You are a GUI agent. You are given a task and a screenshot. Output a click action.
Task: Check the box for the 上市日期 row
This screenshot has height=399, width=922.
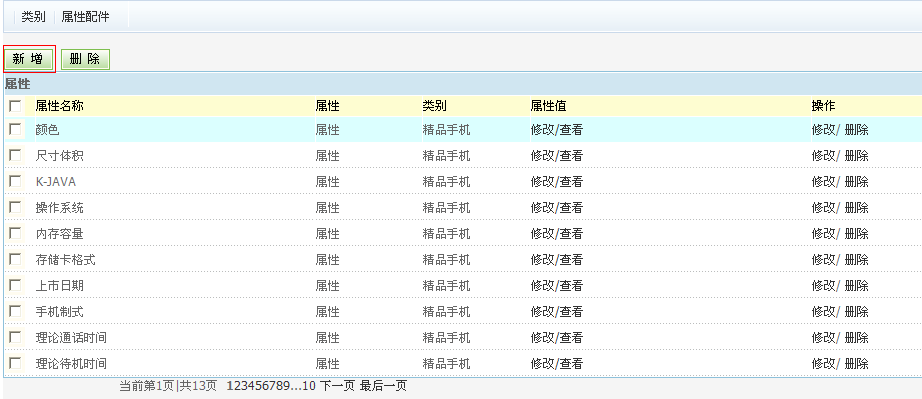[x=15, y=285]
